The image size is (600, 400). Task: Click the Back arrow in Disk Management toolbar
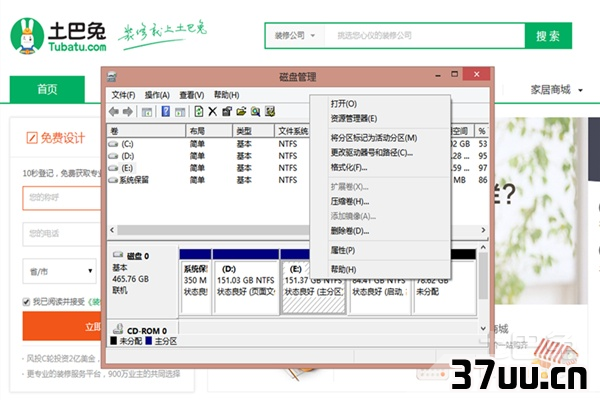point(114,111)
